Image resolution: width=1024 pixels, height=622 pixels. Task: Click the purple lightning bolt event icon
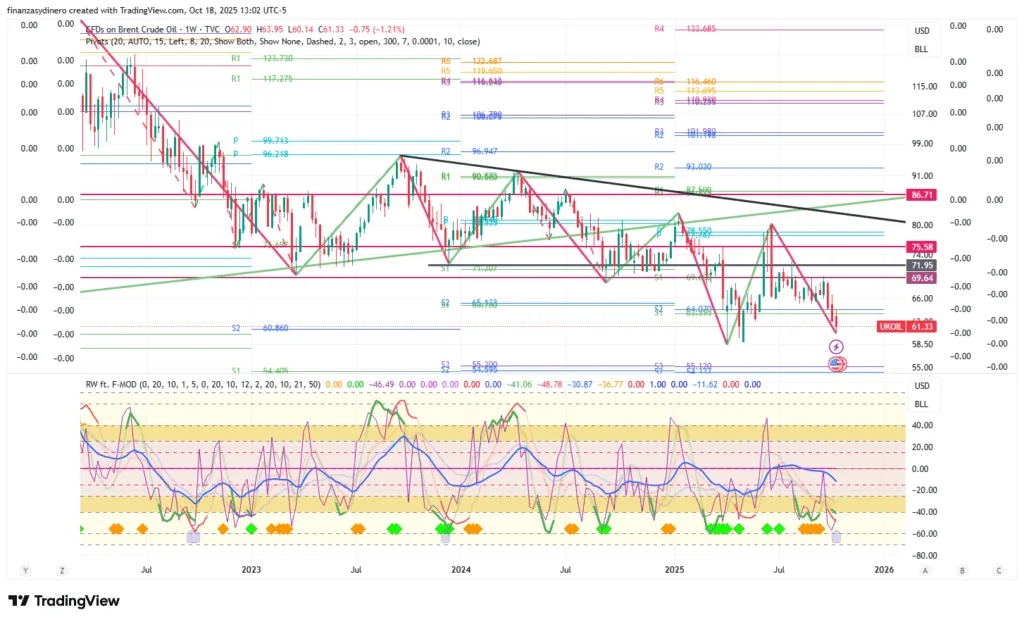click(837, 346)
